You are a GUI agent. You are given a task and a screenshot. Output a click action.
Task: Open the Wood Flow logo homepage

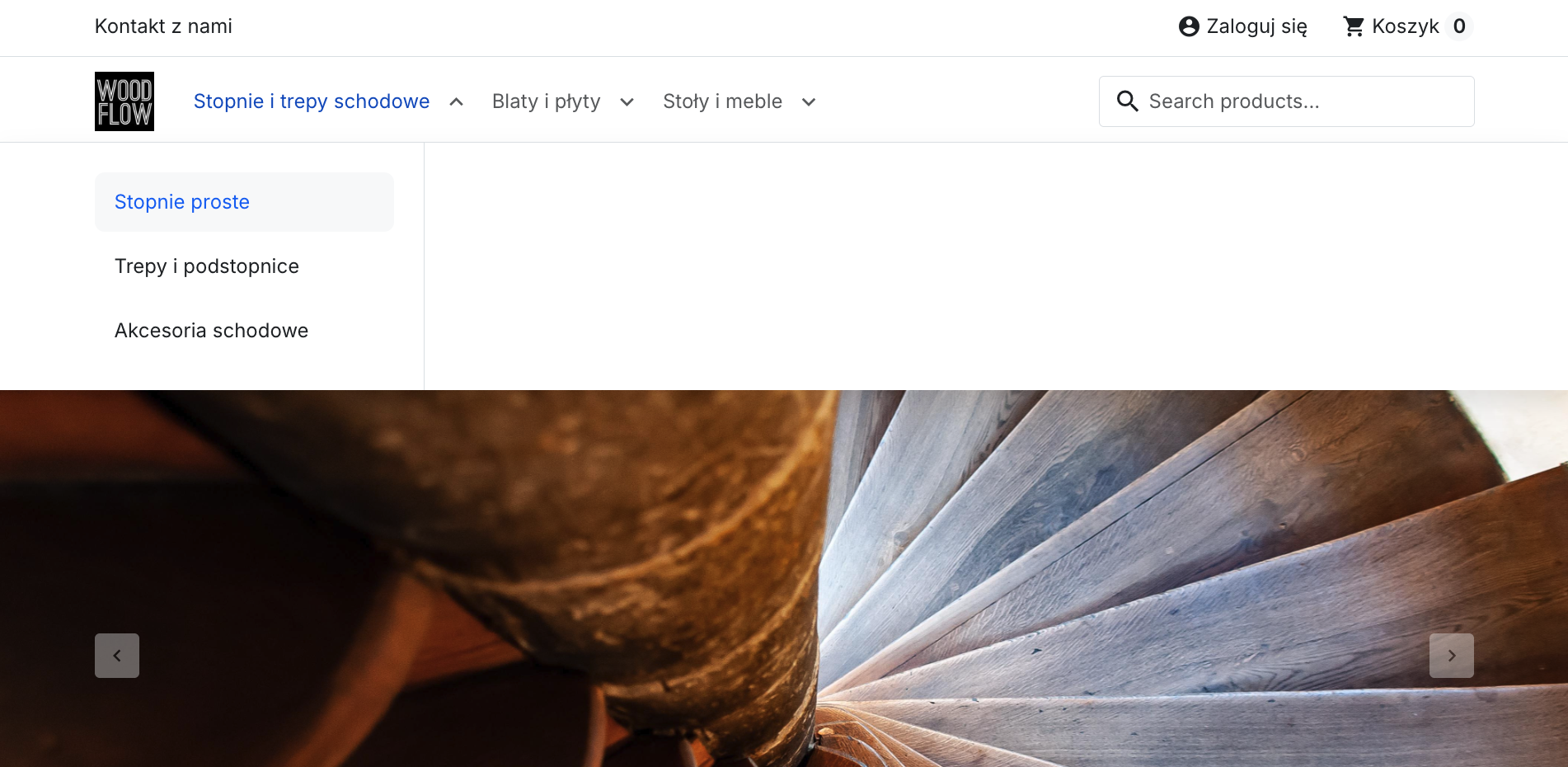(124, 101)
